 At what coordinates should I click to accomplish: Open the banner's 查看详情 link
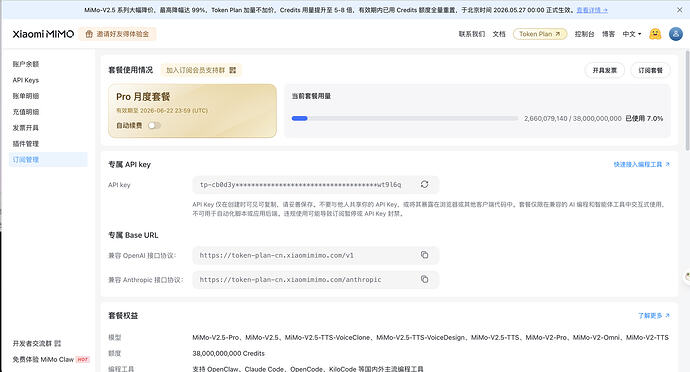[x=592, y=10]
